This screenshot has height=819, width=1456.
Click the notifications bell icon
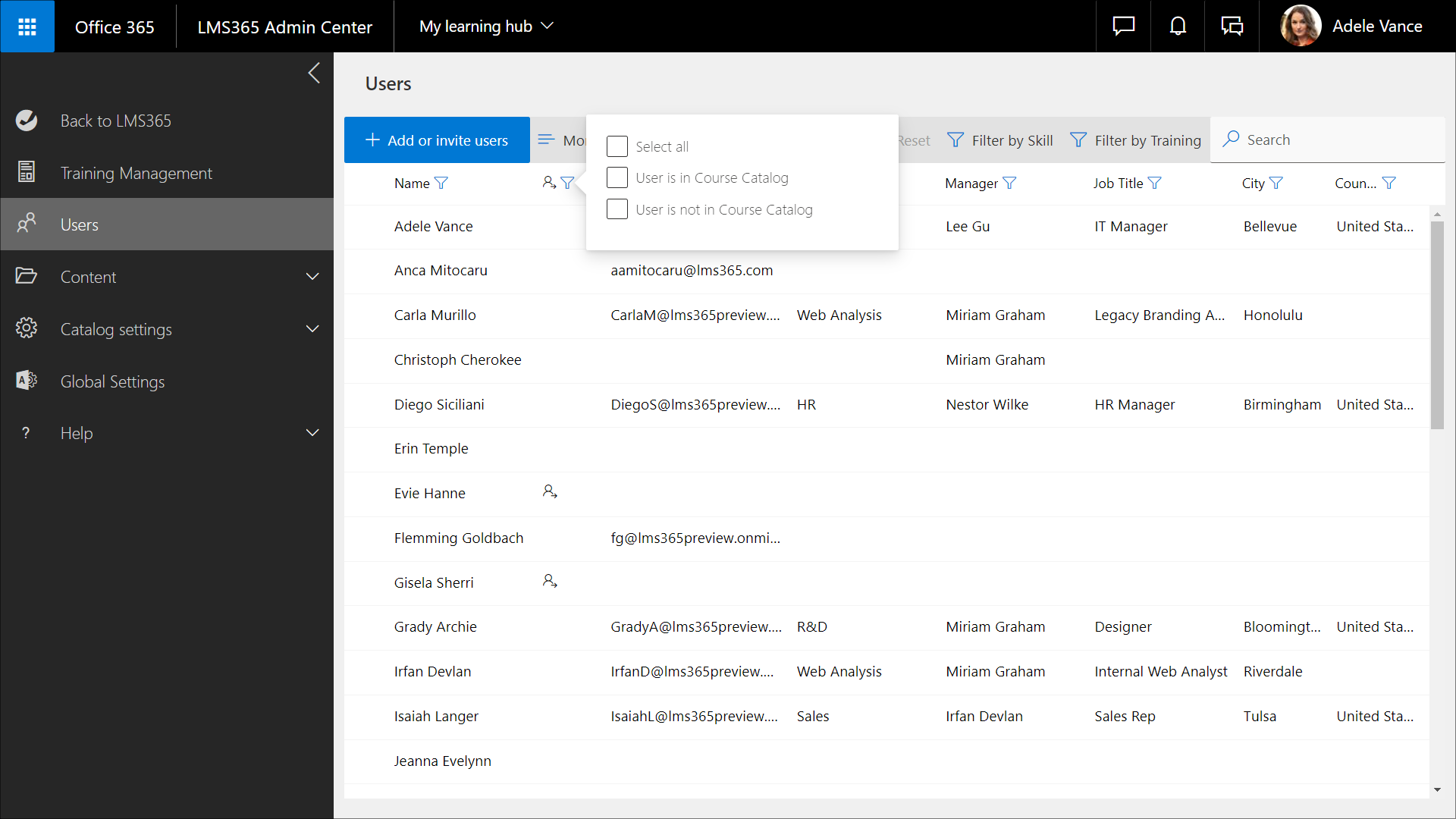(x=1178, y=27)
